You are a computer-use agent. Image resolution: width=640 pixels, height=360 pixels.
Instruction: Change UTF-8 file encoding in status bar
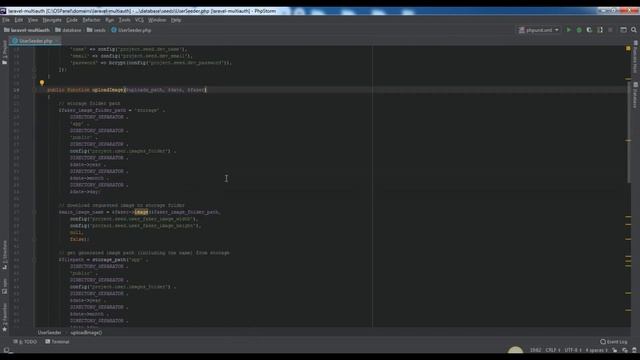tap(573, 350)
